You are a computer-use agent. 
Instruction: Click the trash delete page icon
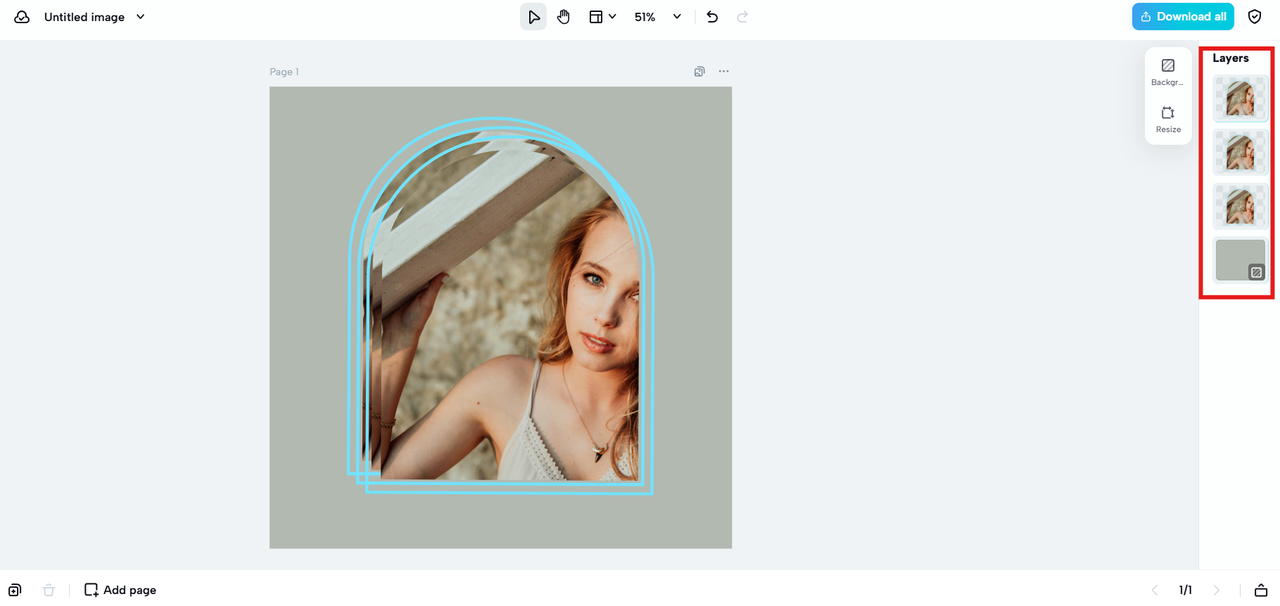tap(49, 590)
